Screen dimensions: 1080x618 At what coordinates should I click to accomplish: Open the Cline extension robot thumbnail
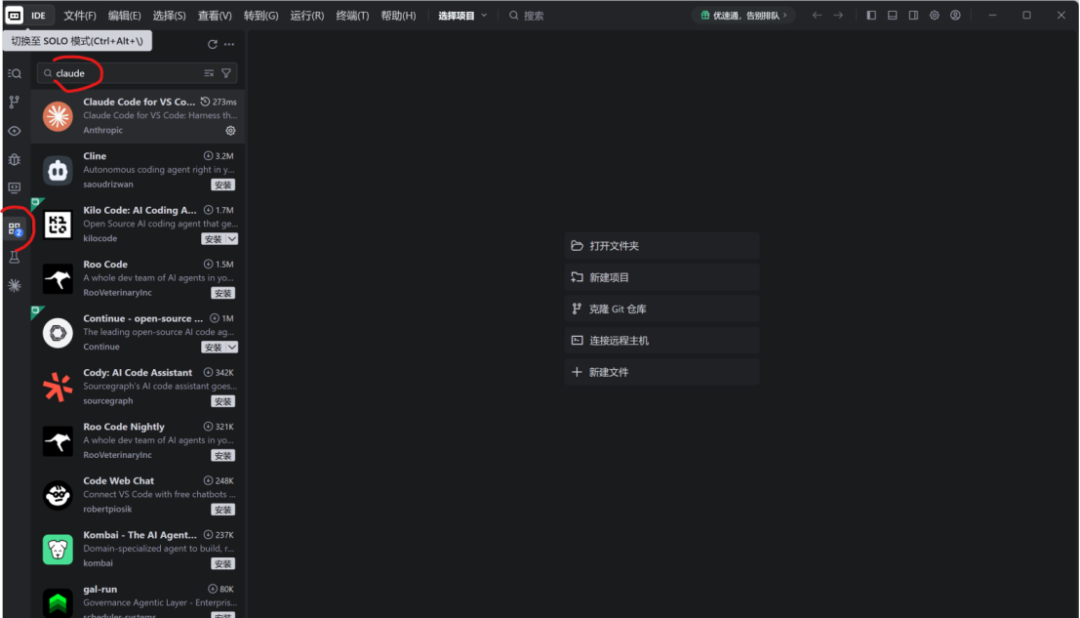[58, 170]
